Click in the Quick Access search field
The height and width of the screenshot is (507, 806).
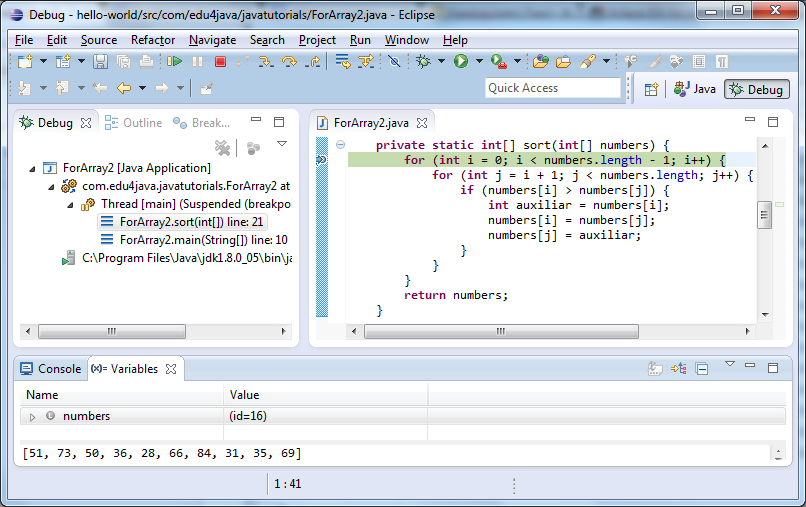pos(553,88)
